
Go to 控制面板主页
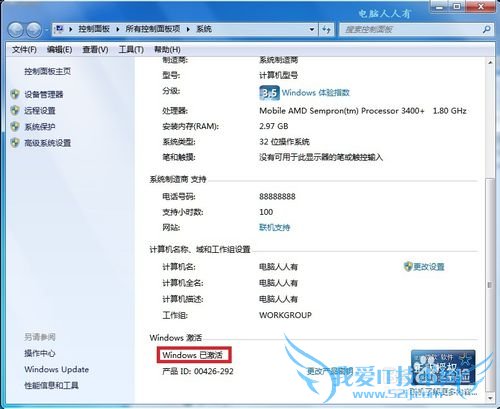pyautogui.click(x=47, y=71)
